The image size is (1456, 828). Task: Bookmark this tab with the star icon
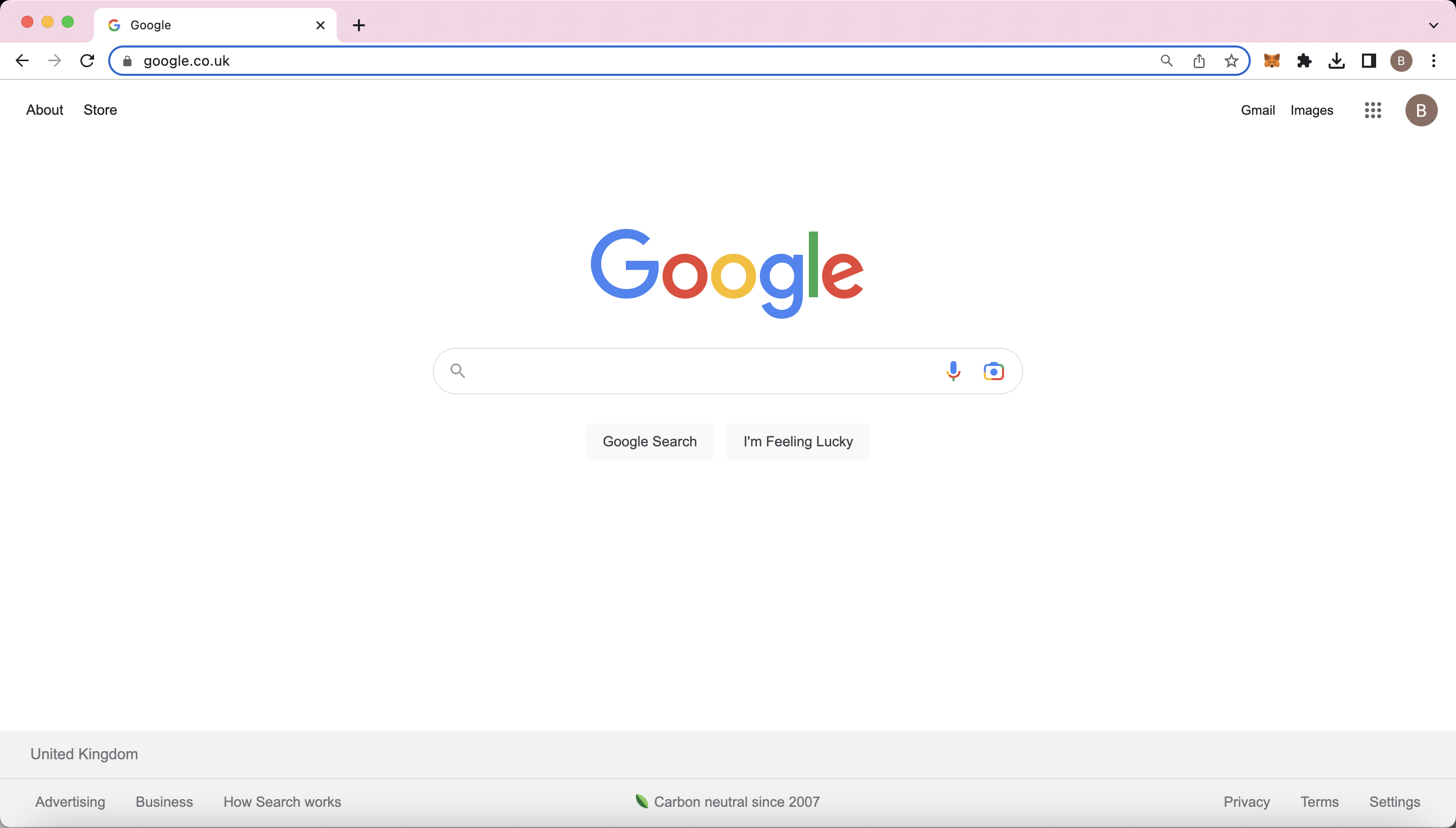[x=1232, y=61]
